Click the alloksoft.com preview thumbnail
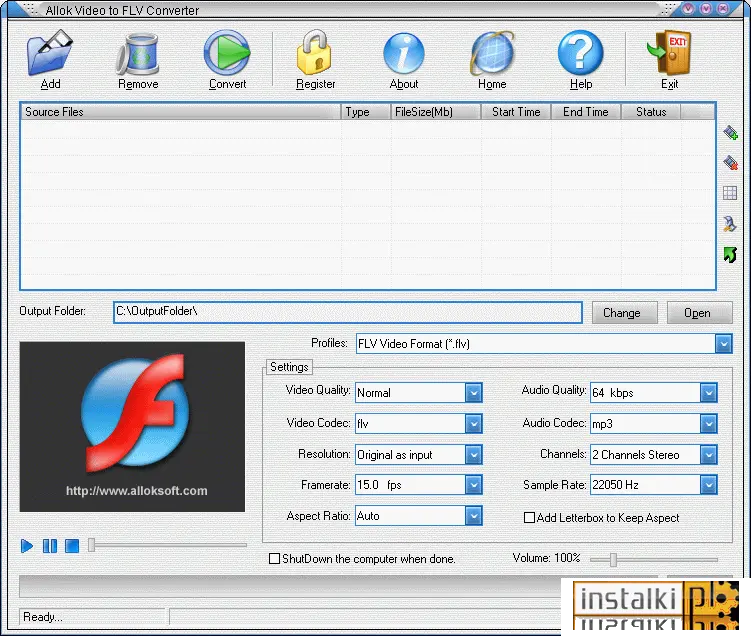This screenshot has height=636, width=751. (x=132, y=427)
